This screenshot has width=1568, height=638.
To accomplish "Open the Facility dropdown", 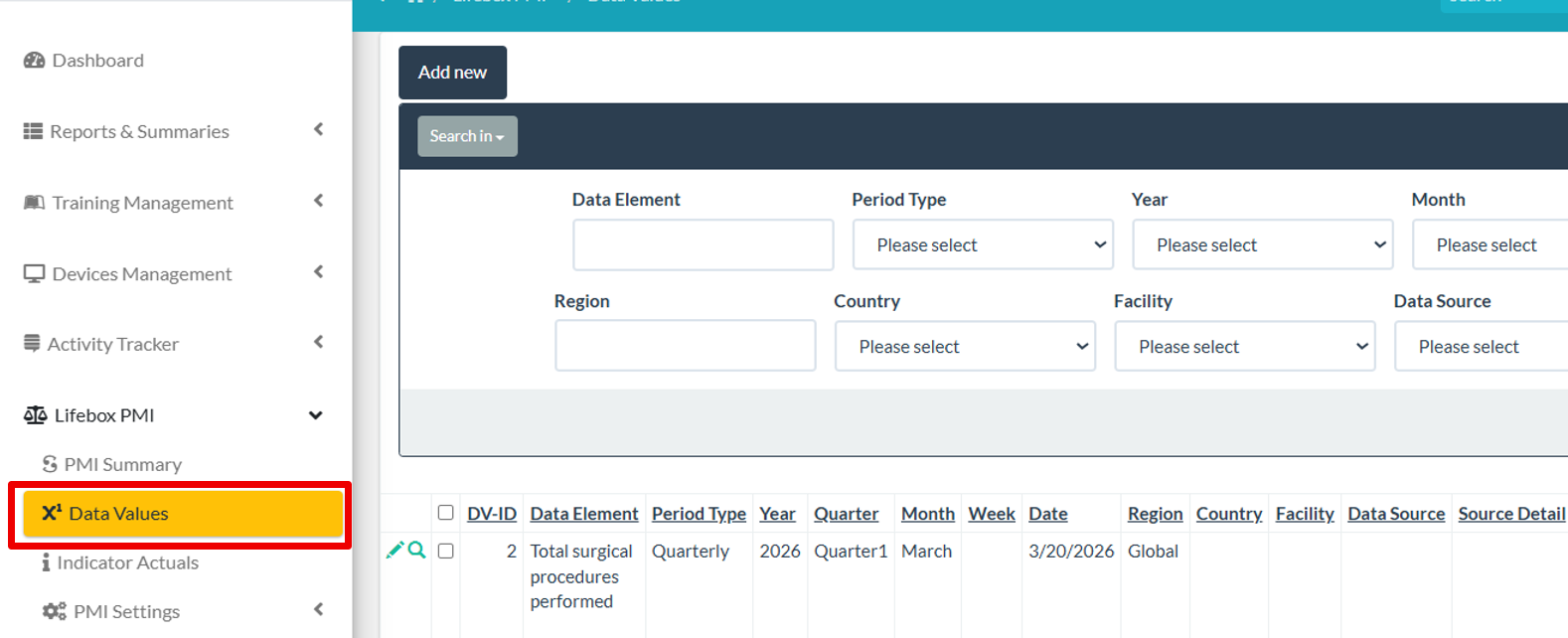I will point(1244,347).
